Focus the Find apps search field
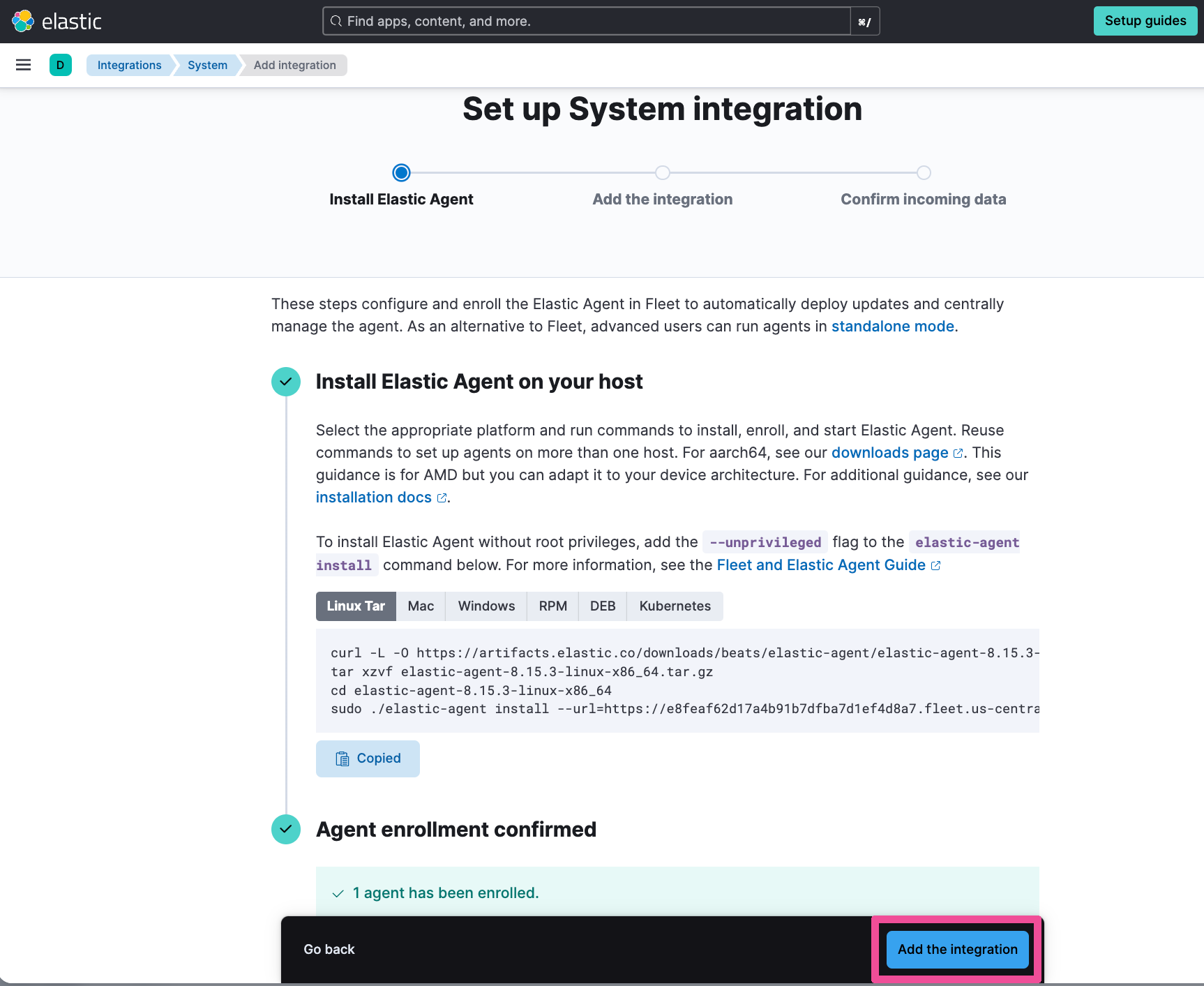The width and height of the screenshot is (1204, 986). 587,21
